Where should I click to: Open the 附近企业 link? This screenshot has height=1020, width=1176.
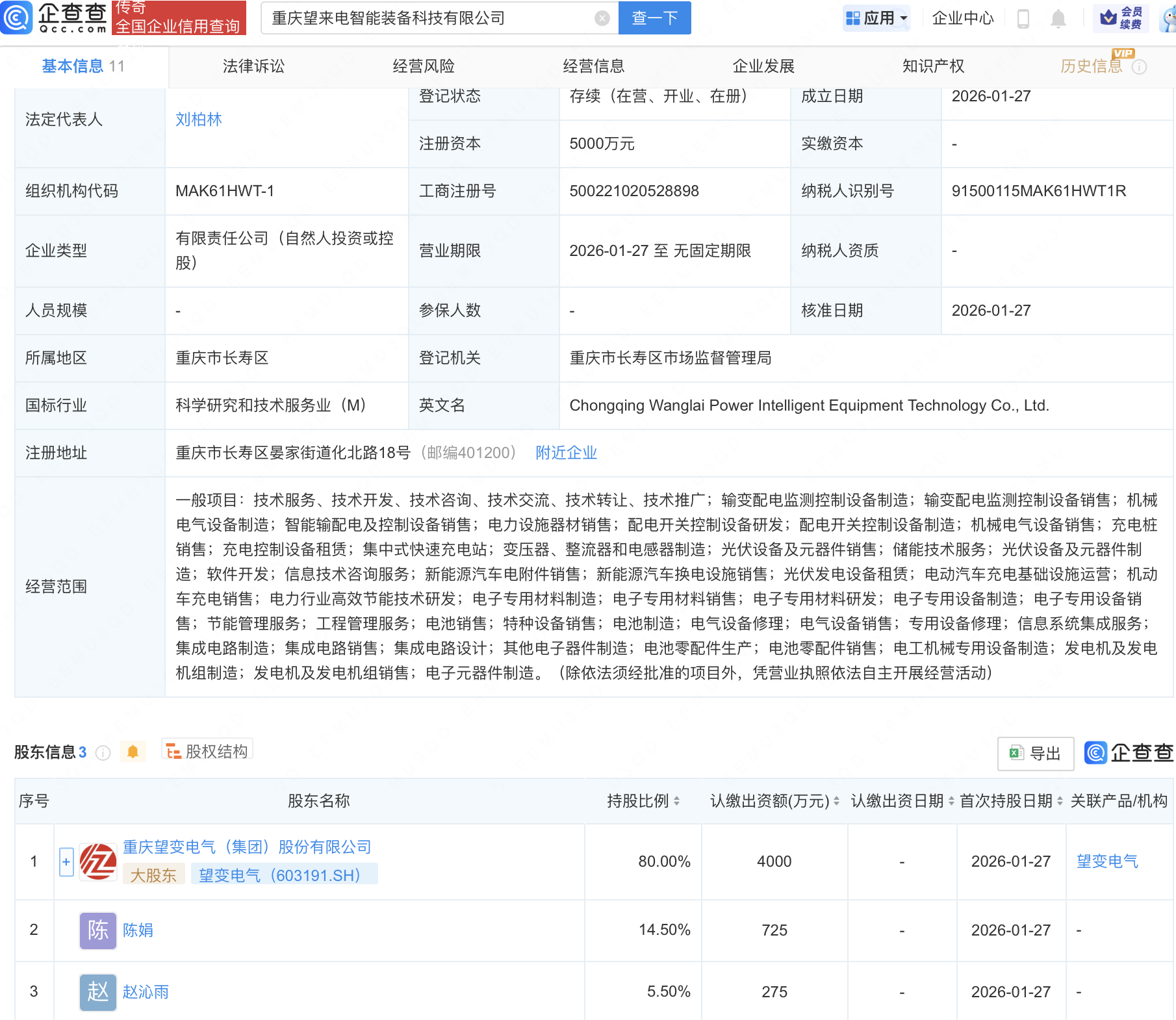coord(566,453)
